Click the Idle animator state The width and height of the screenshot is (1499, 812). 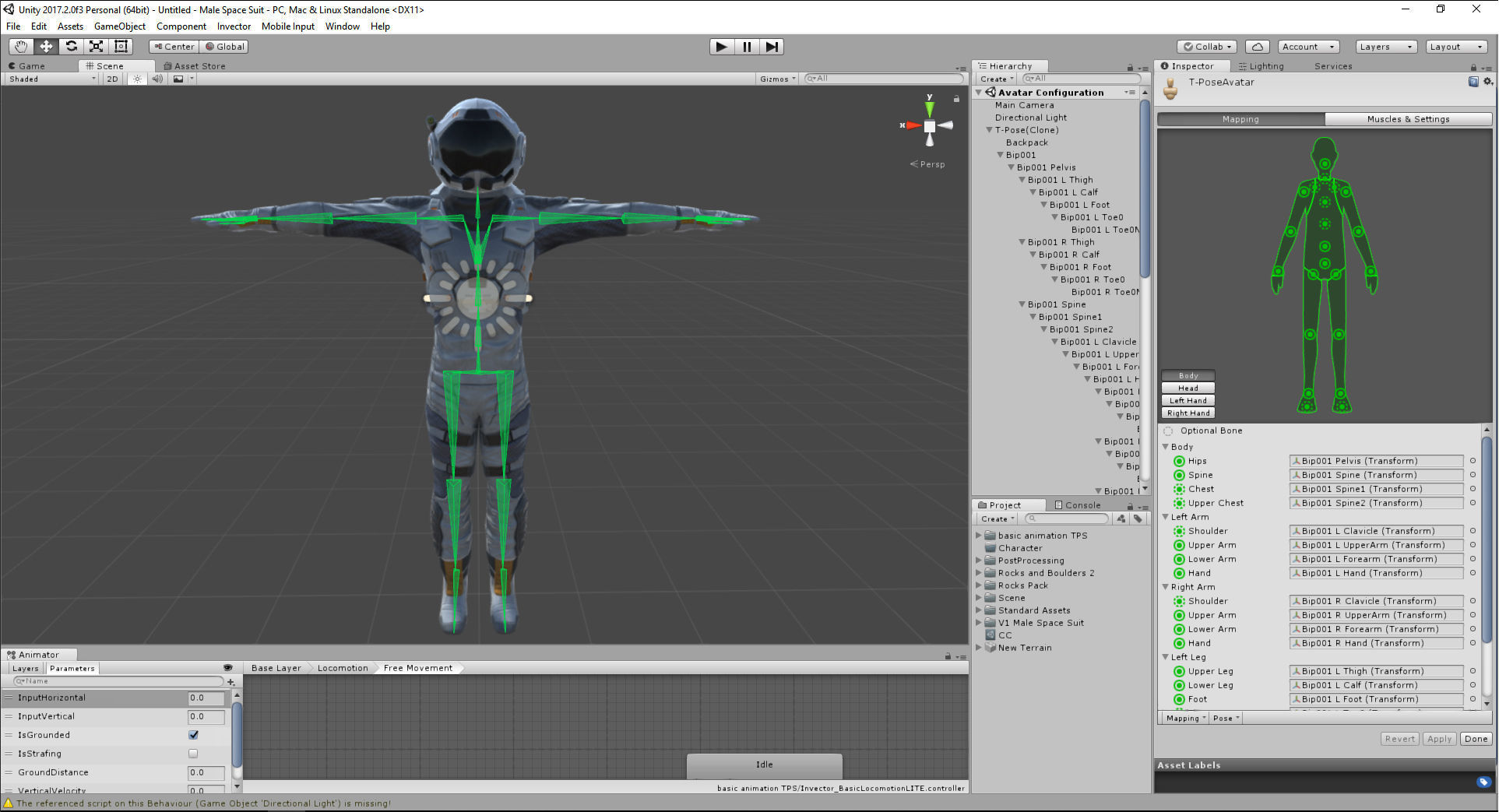[764, 765]
